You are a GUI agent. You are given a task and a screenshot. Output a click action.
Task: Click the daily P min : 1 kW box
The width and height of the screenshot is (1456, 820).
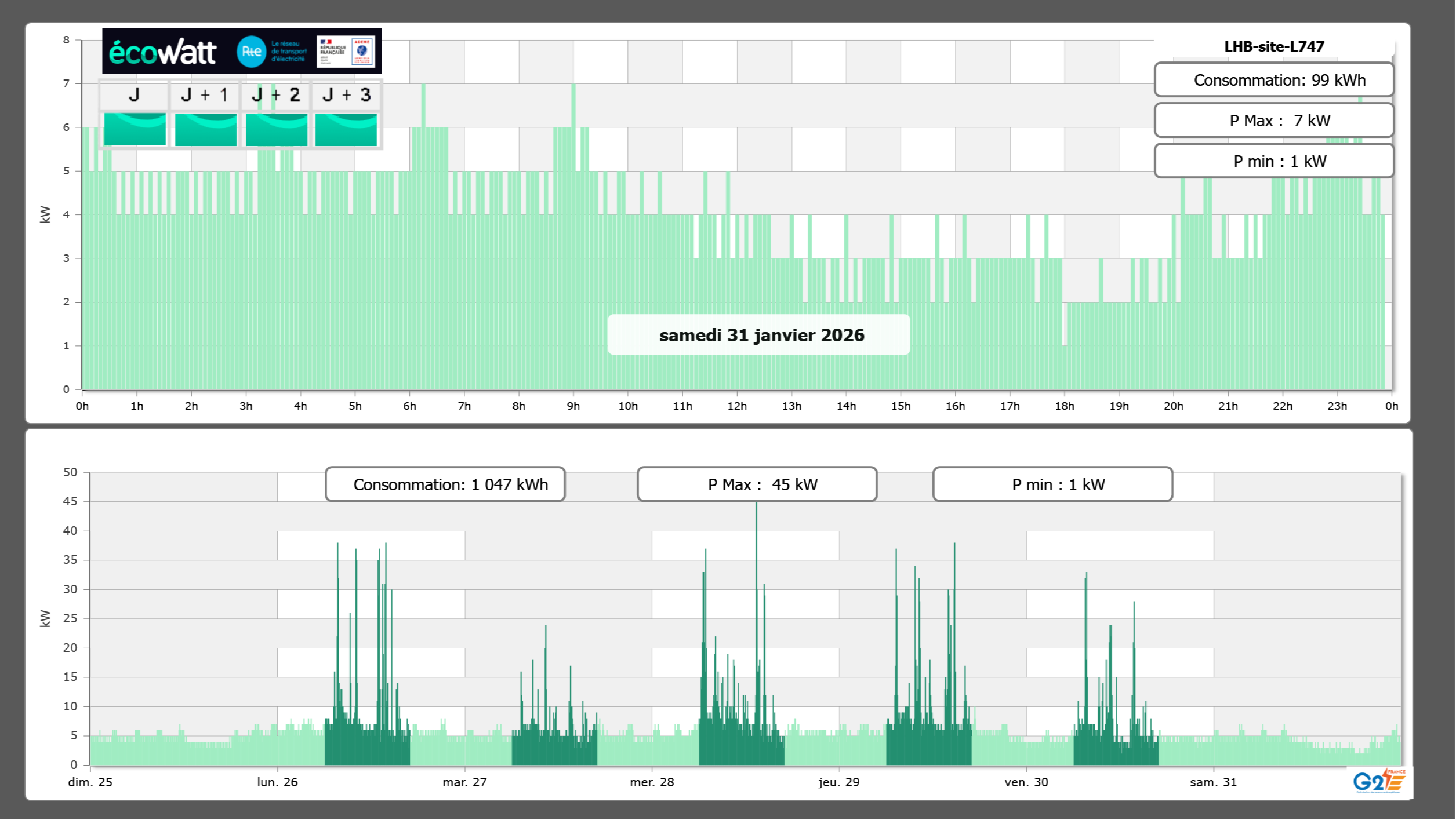(x=1273, y=161)
